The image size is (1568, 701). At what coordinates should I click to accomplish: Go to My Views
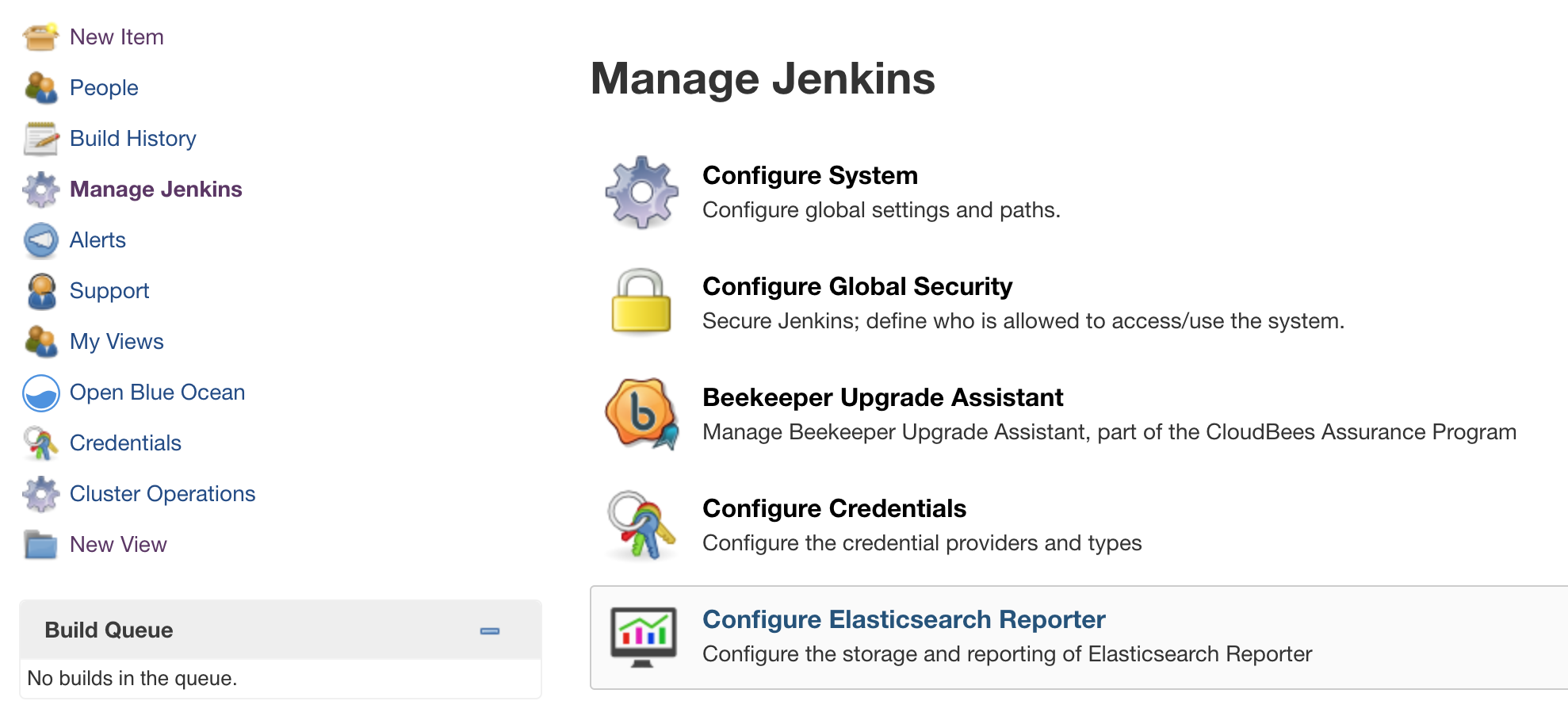(x=117, y=342)
